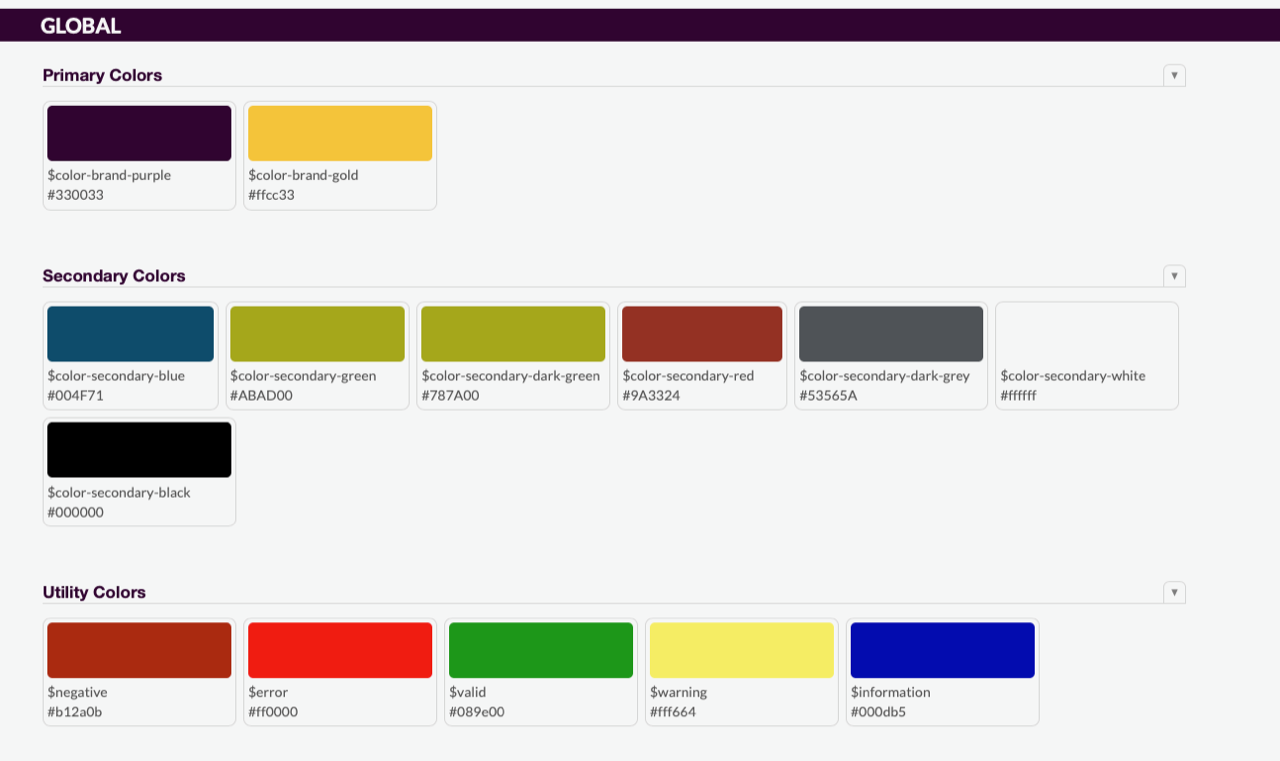This screenshot has width=1280, height=761.
Task: Click the #787A00 hex code
Action: point(450,396)
